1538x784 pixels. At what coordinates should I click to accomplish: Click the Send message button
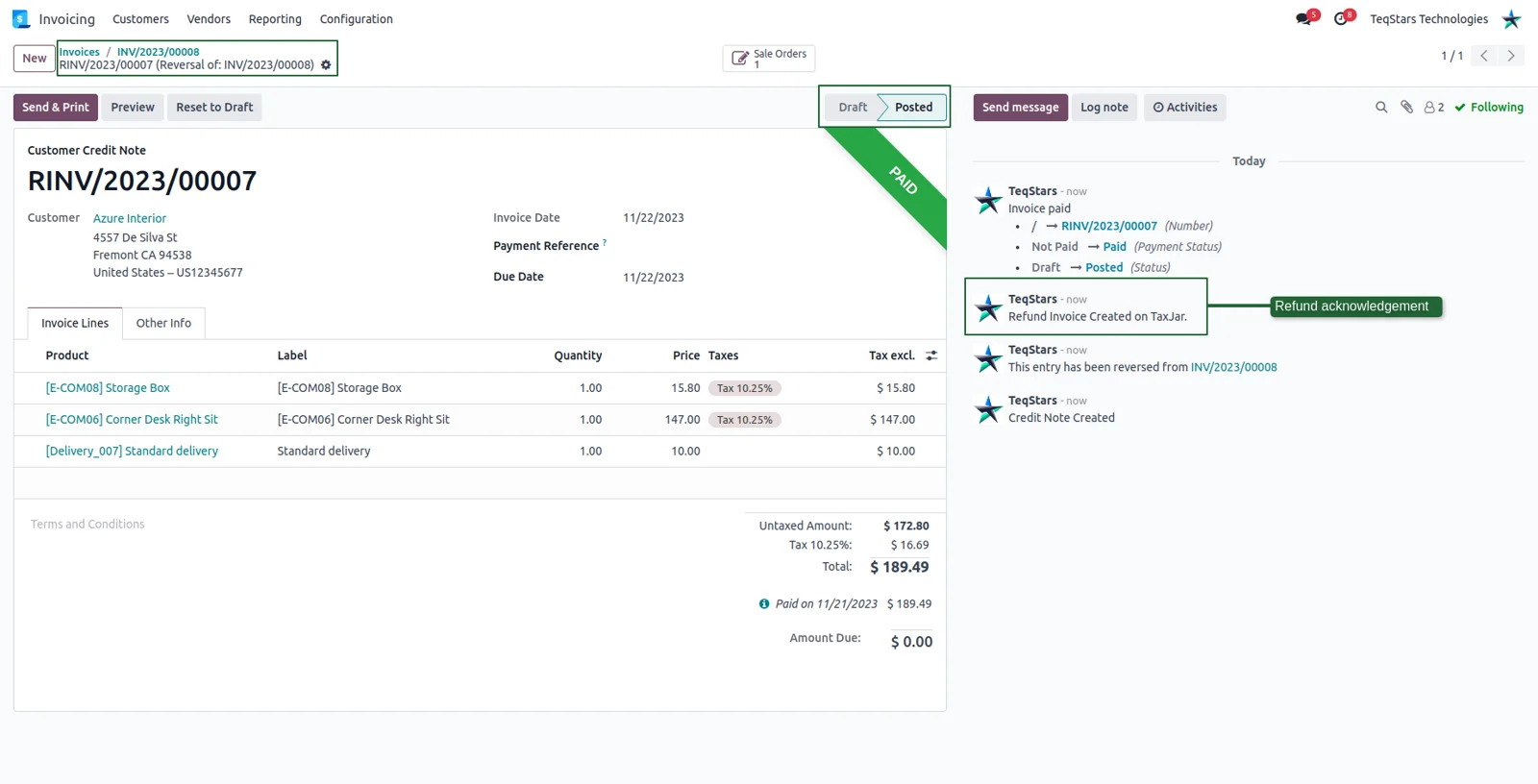pyautogui.click(x=1020, y=108)
